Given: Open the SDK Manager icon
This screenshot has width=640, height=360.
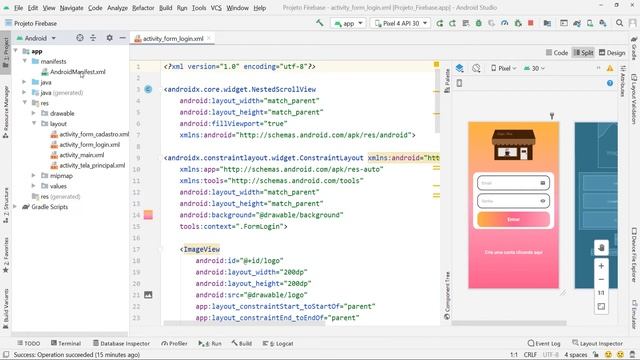Looking at the screenshot, I should click(603, 23).
